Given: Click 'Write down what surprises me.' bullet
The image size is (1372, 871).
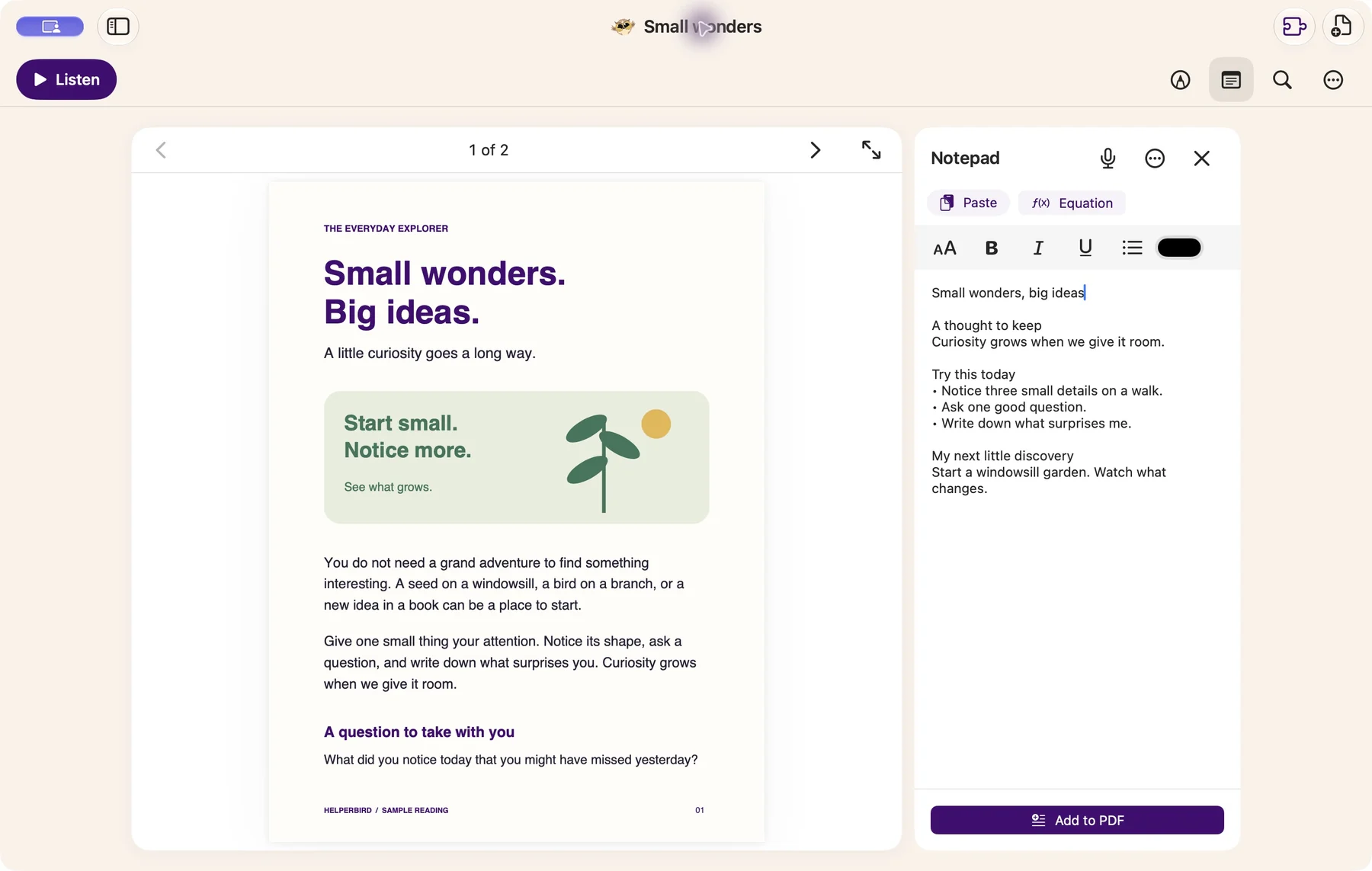Looking at the screenshot, I should point(1036,423).
